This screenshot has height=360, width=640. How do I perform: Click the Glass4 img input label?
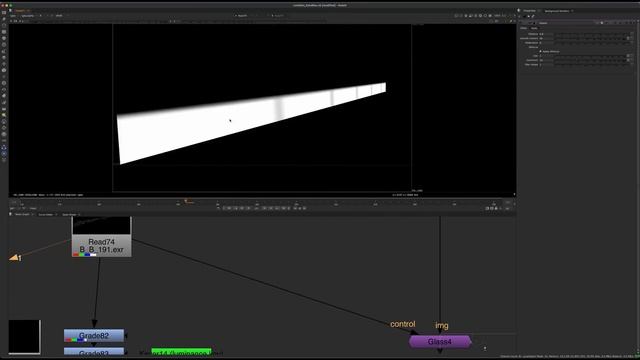(442, 326)
